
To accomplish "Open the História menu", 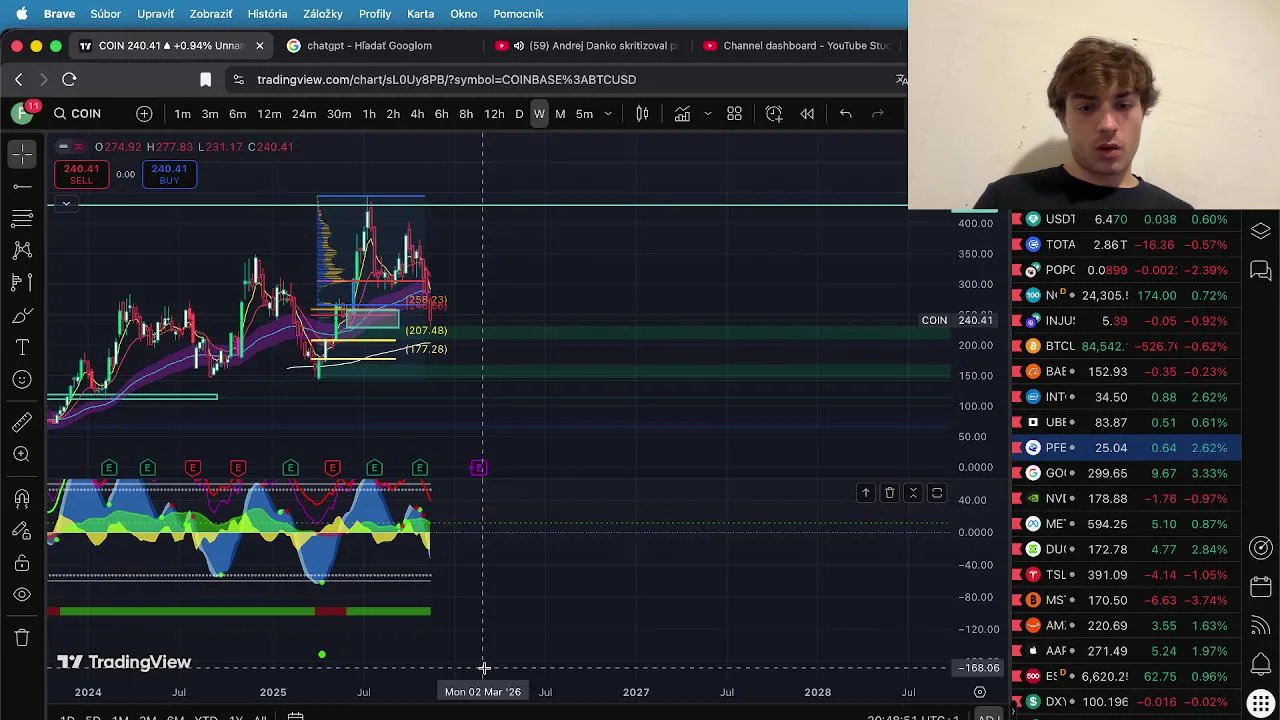I will point(267,14).
